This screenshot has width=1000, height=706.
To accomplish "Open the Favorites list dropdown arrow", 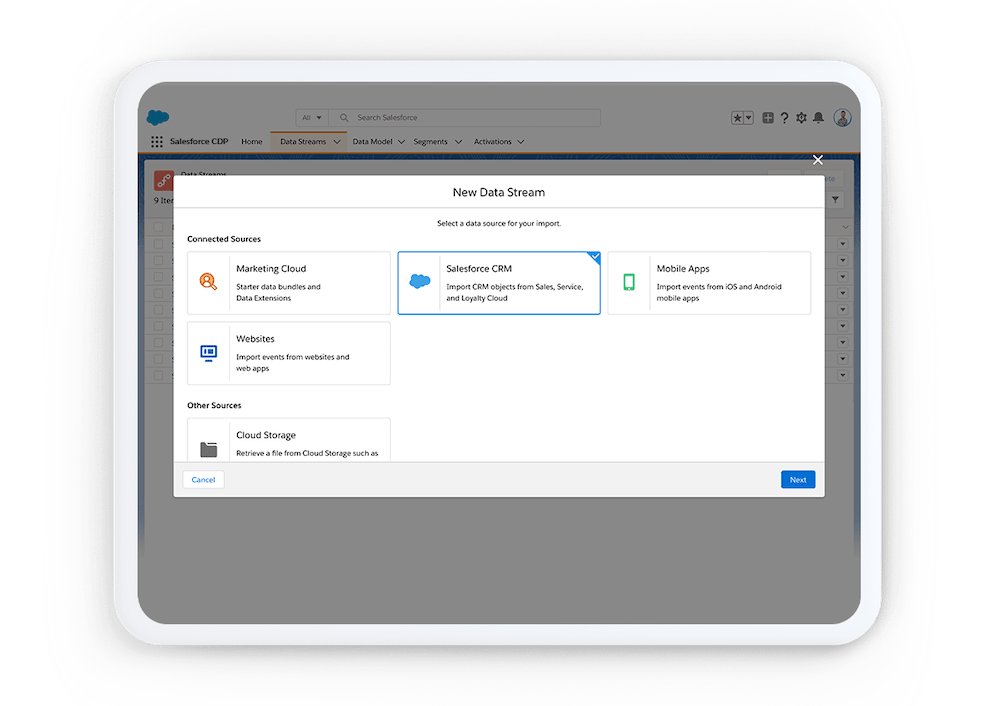I will pyautogui.click(x=749, y=118).
